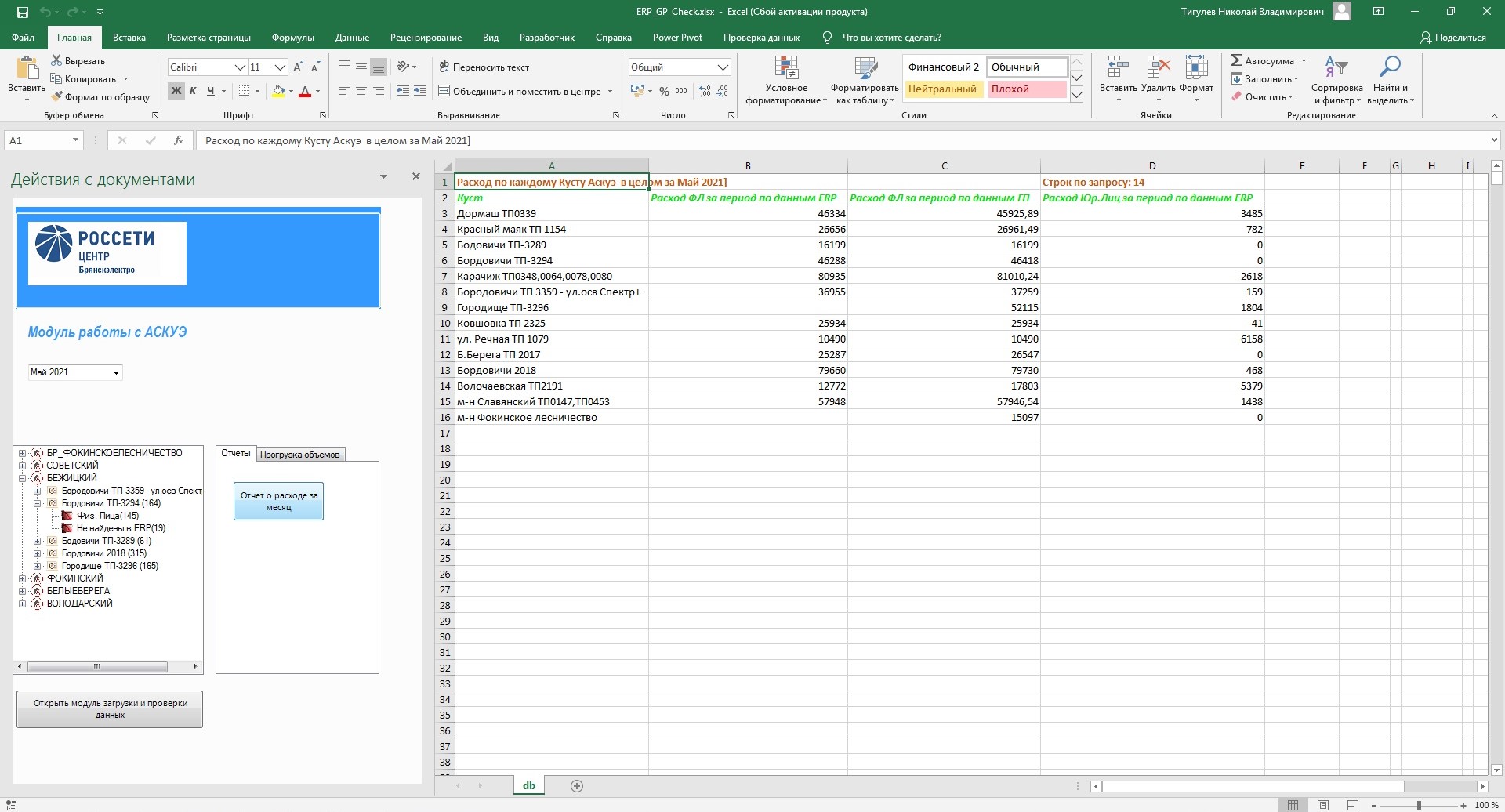The image size is (1505, 812).
Task: Click the AutoSum sigma icon
Action: [1236, 61]
